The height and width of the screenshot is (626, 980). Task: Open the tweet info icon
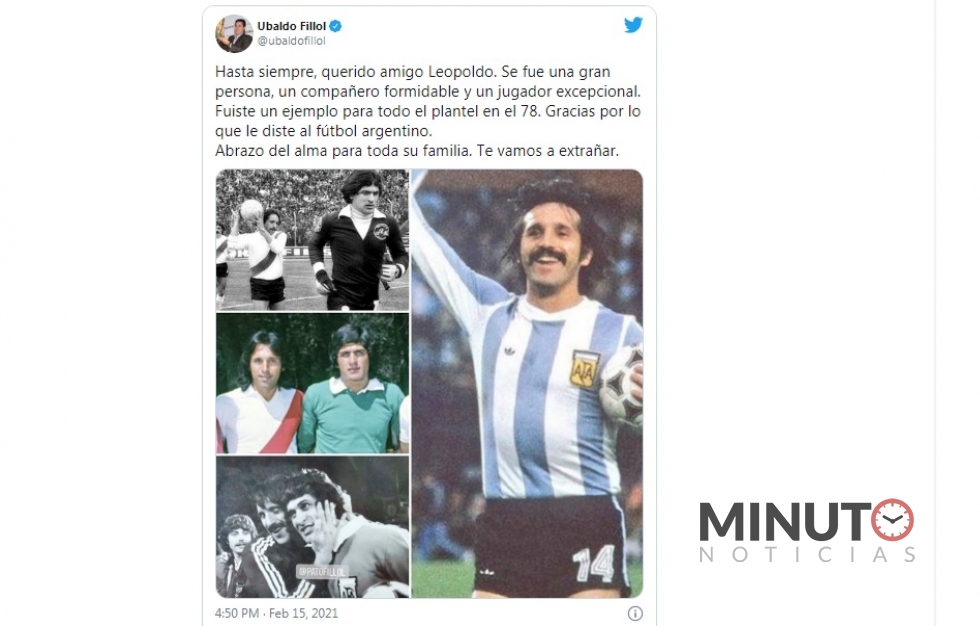pyautogui.click(x=635, y=614)
